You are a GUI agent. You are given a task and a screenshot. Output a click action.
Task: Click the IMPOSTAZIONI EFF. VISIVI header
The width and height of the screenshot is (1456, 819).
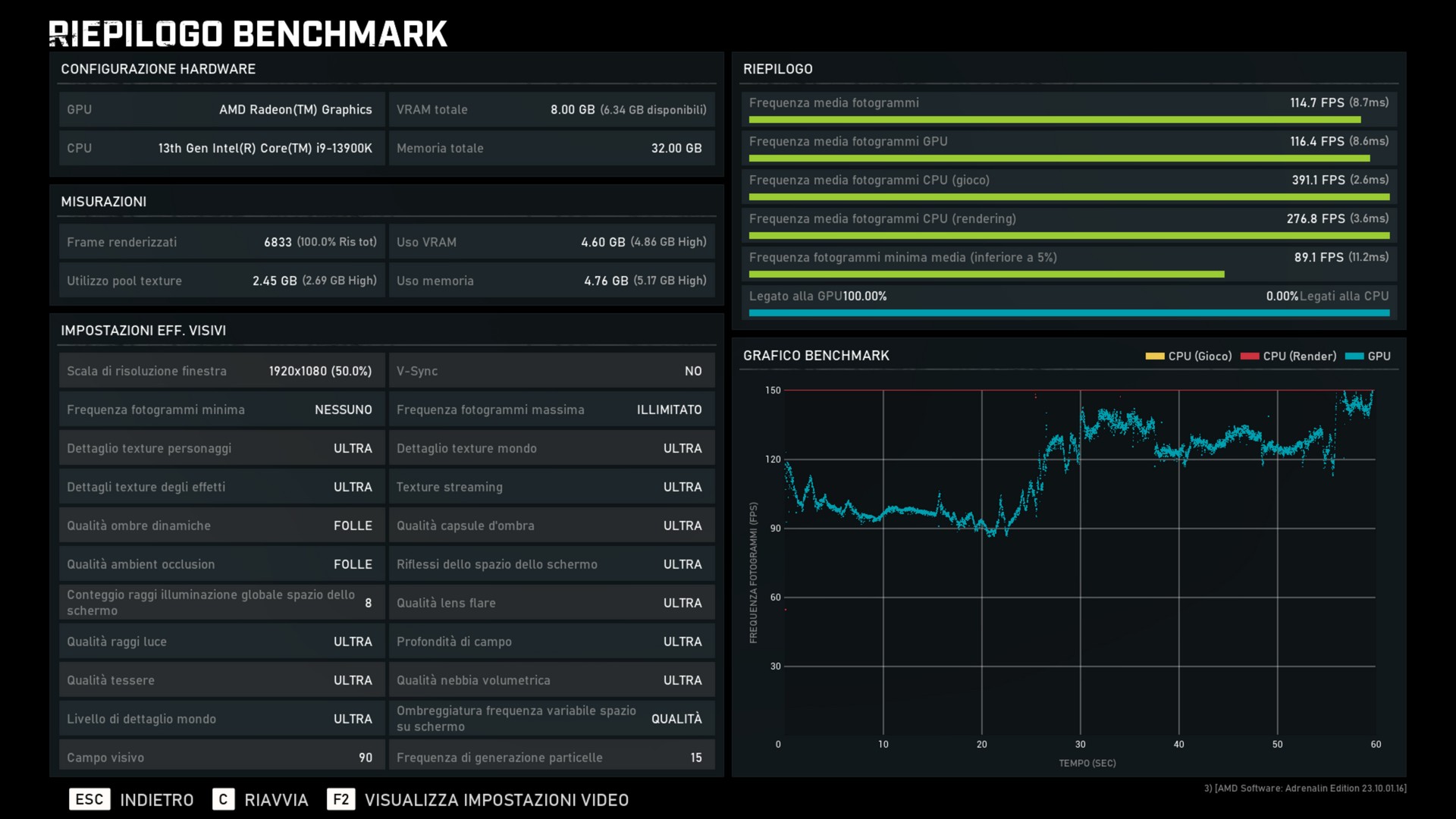click(x=143, y=331)
